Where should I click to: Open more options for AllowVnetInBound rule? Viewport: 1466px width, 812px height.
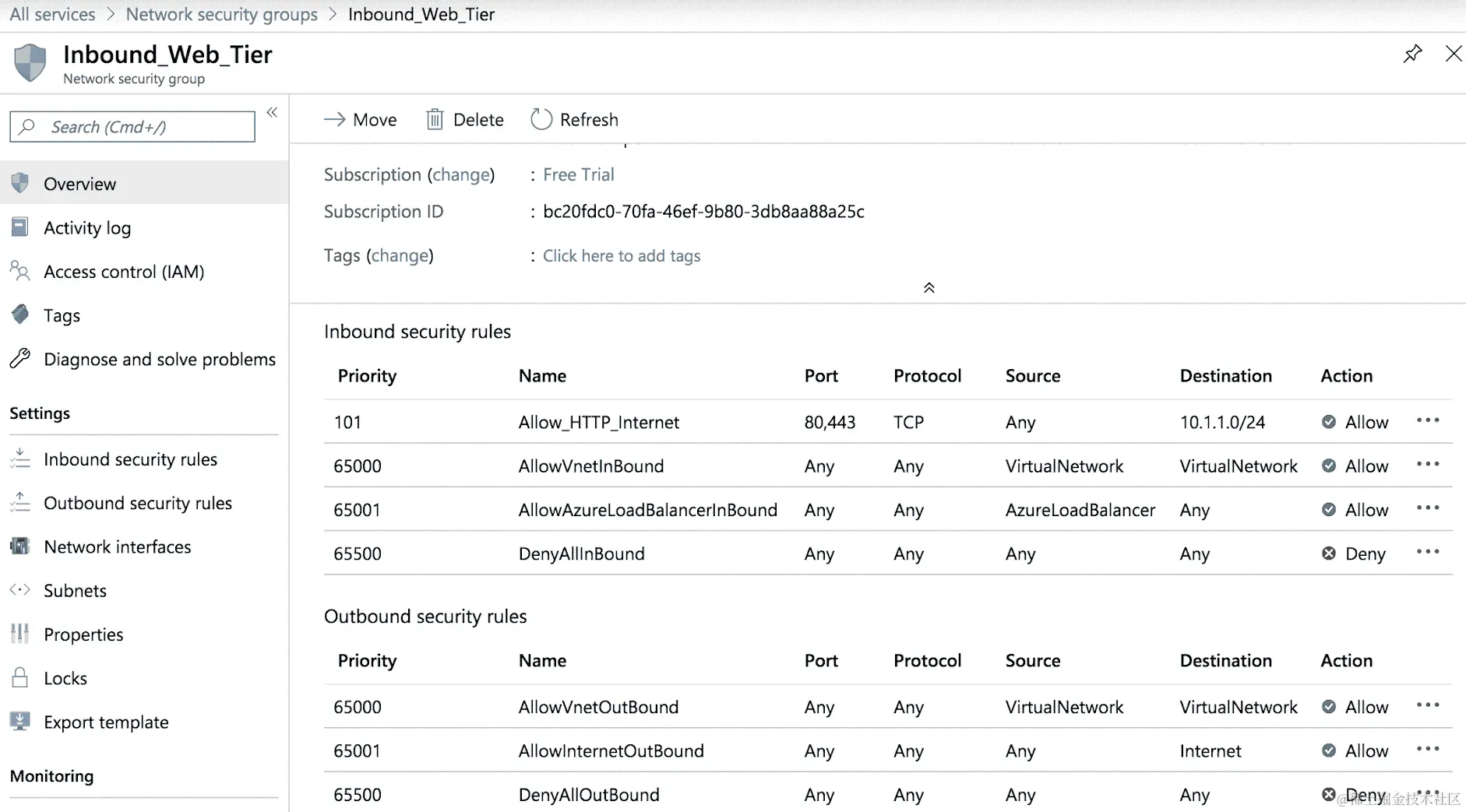1428,464
